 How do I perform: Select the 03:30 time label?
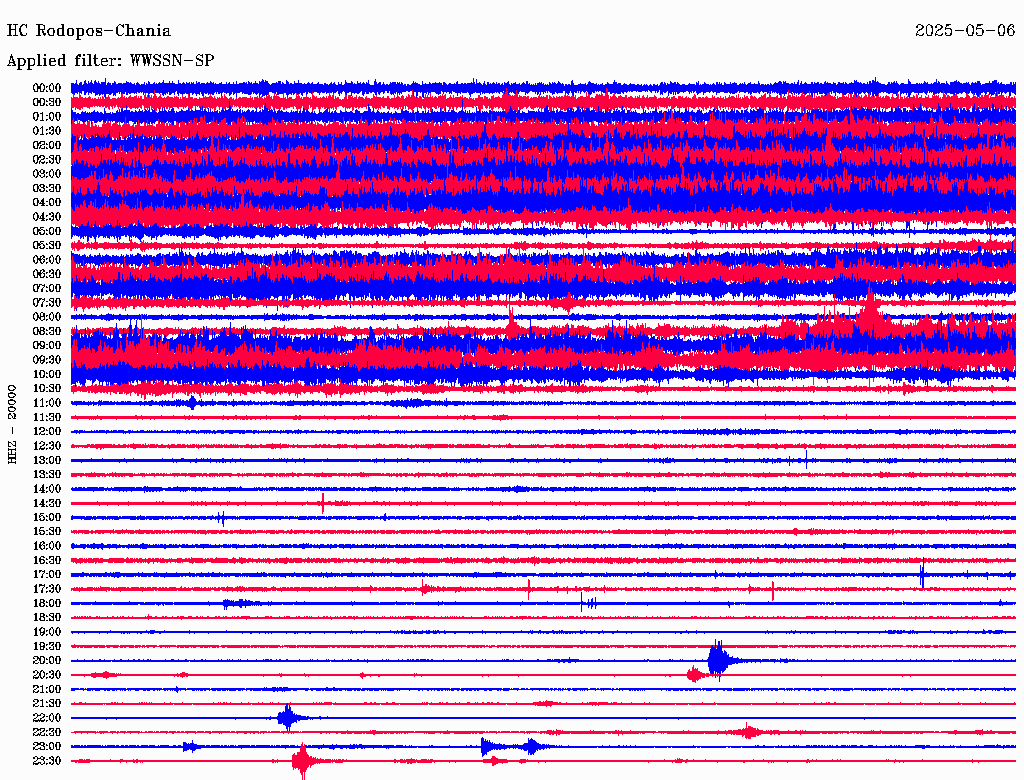47,188
